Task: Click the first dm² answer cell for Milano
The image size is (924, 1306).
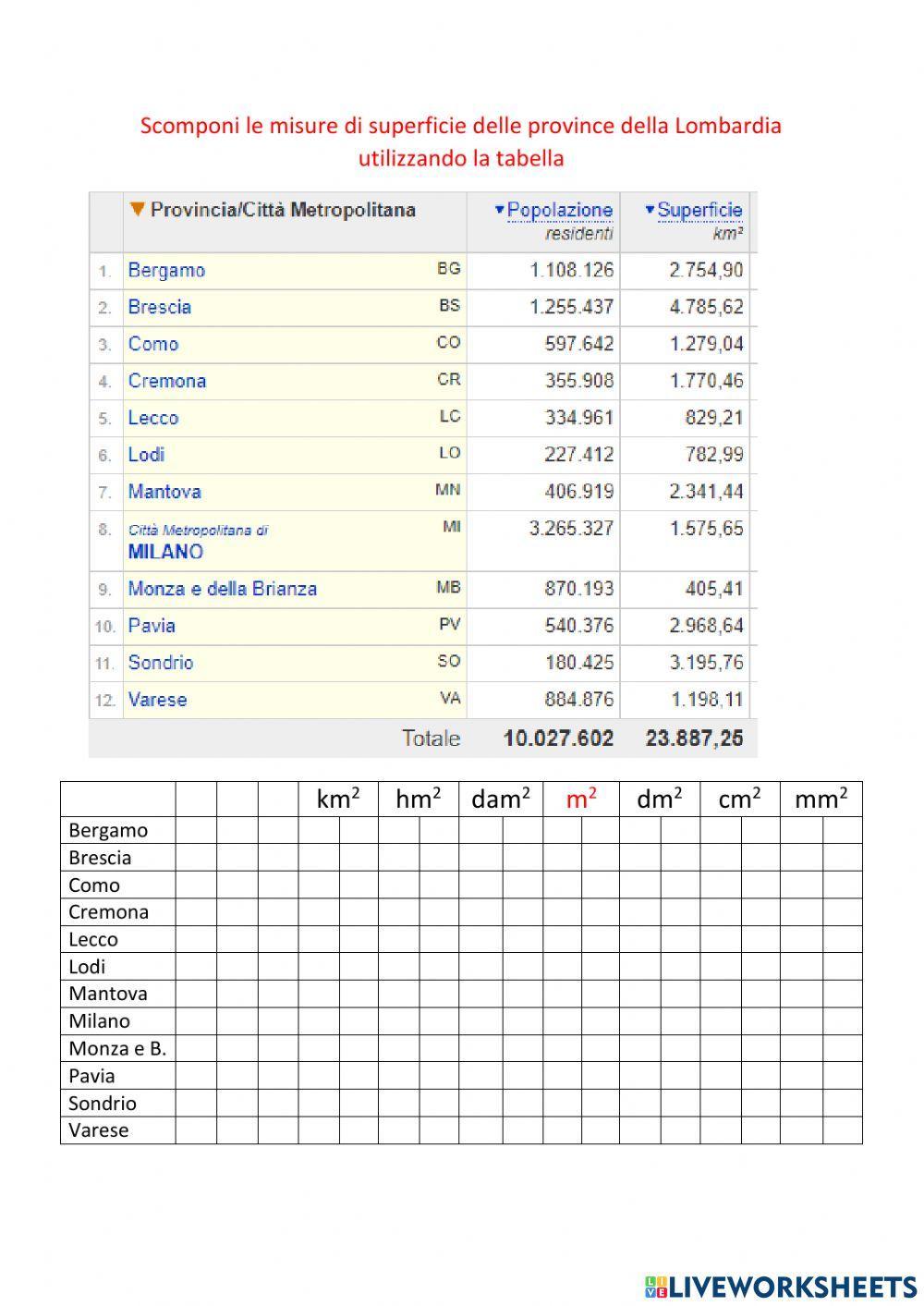Action: (x=640, y=1021)
